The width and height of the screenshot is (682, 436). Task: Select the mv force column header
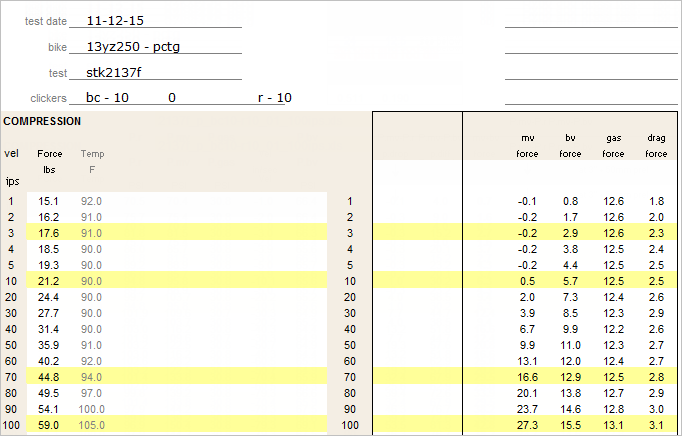tap(527, 146)
